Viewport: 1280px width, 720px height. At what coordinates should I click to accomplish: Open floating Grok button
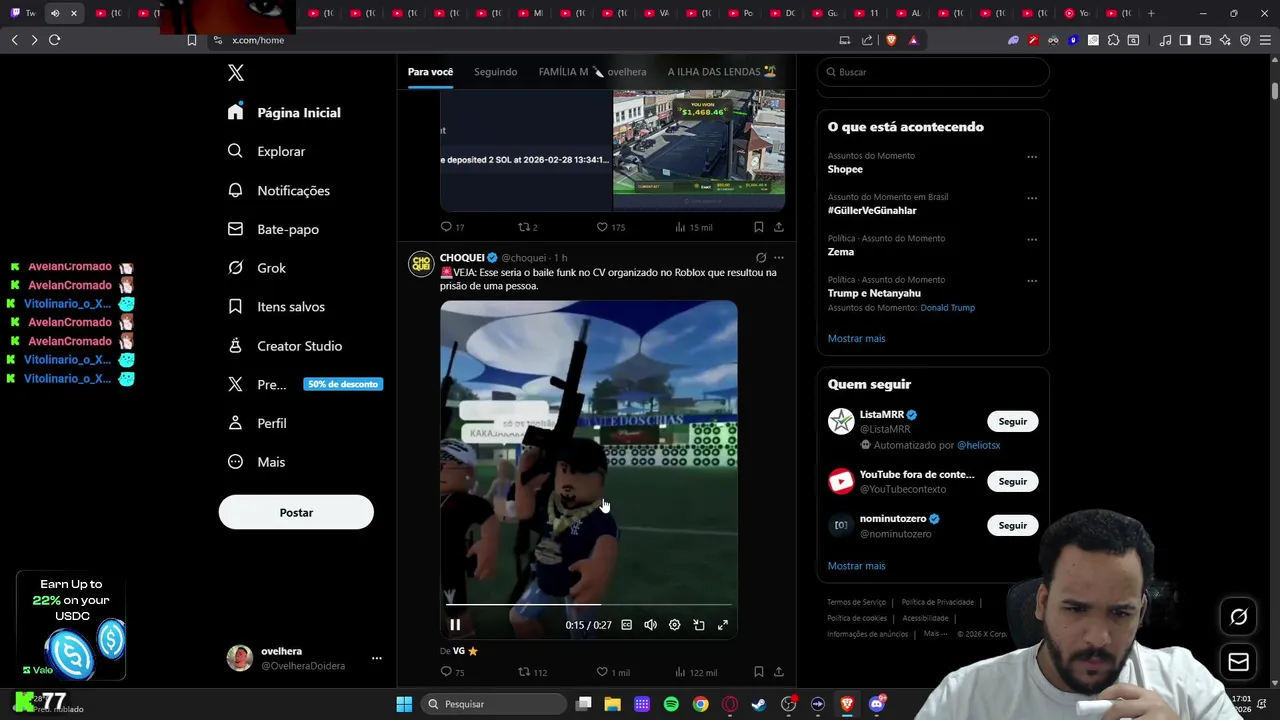tap(1238, 617)
